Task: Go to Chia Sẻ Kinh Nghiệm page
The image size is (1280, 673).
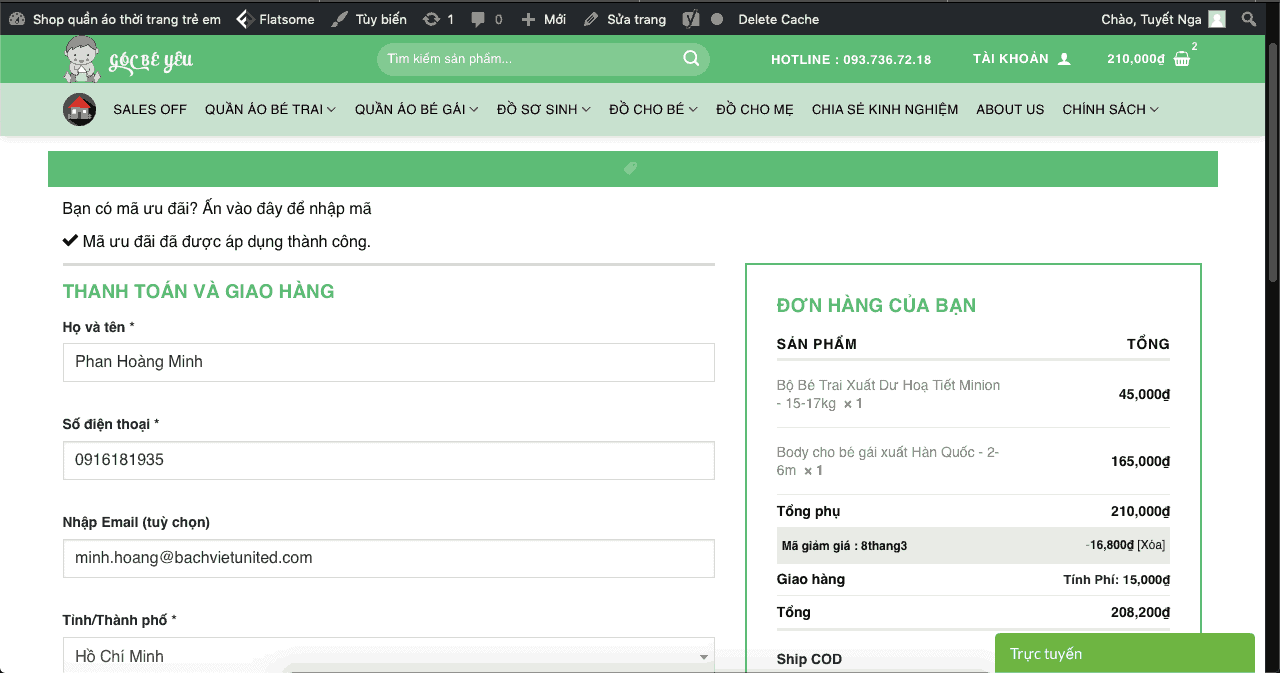Action: [x=884, y=110]
